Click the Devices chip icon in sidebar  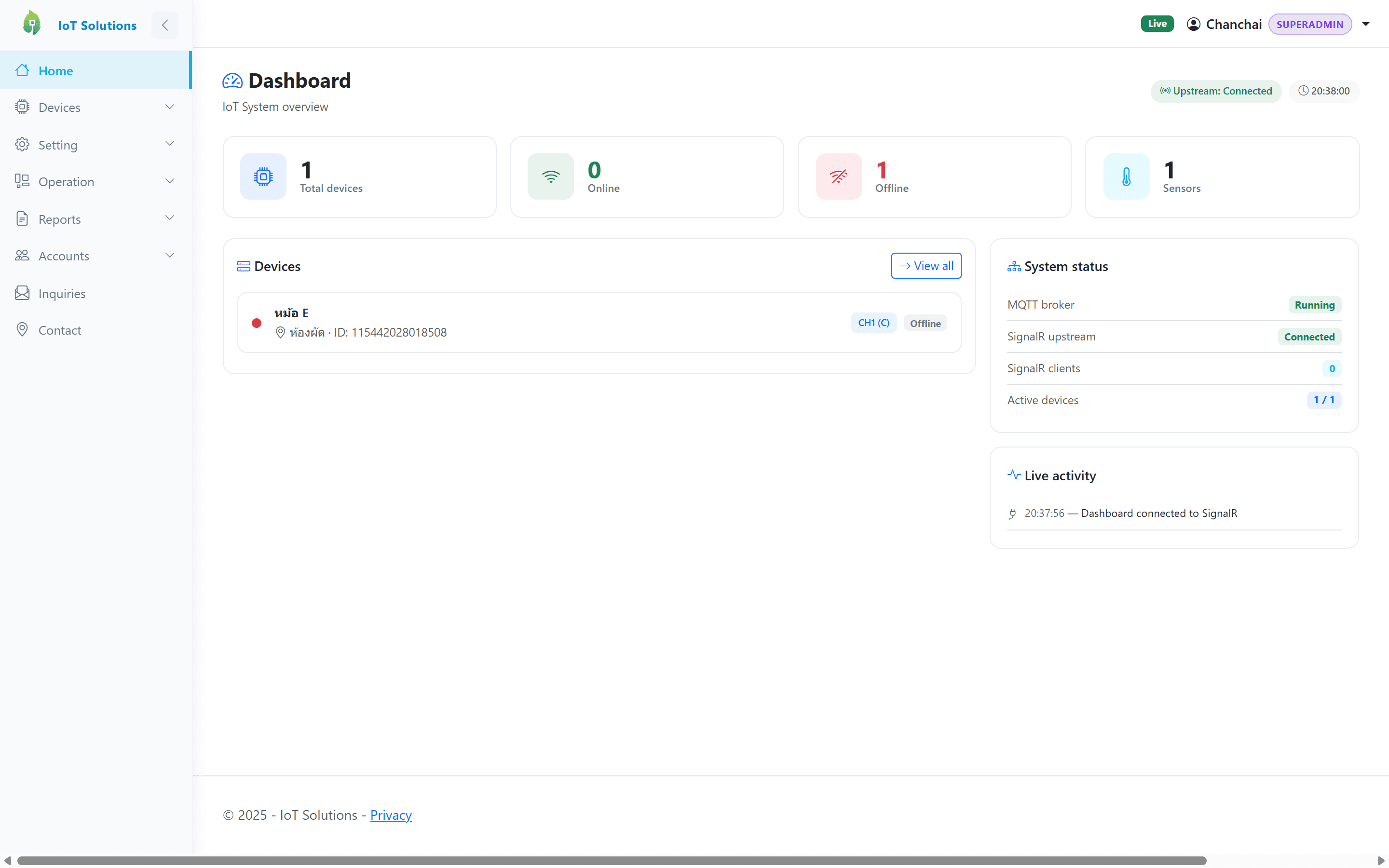tap(22, 107)
